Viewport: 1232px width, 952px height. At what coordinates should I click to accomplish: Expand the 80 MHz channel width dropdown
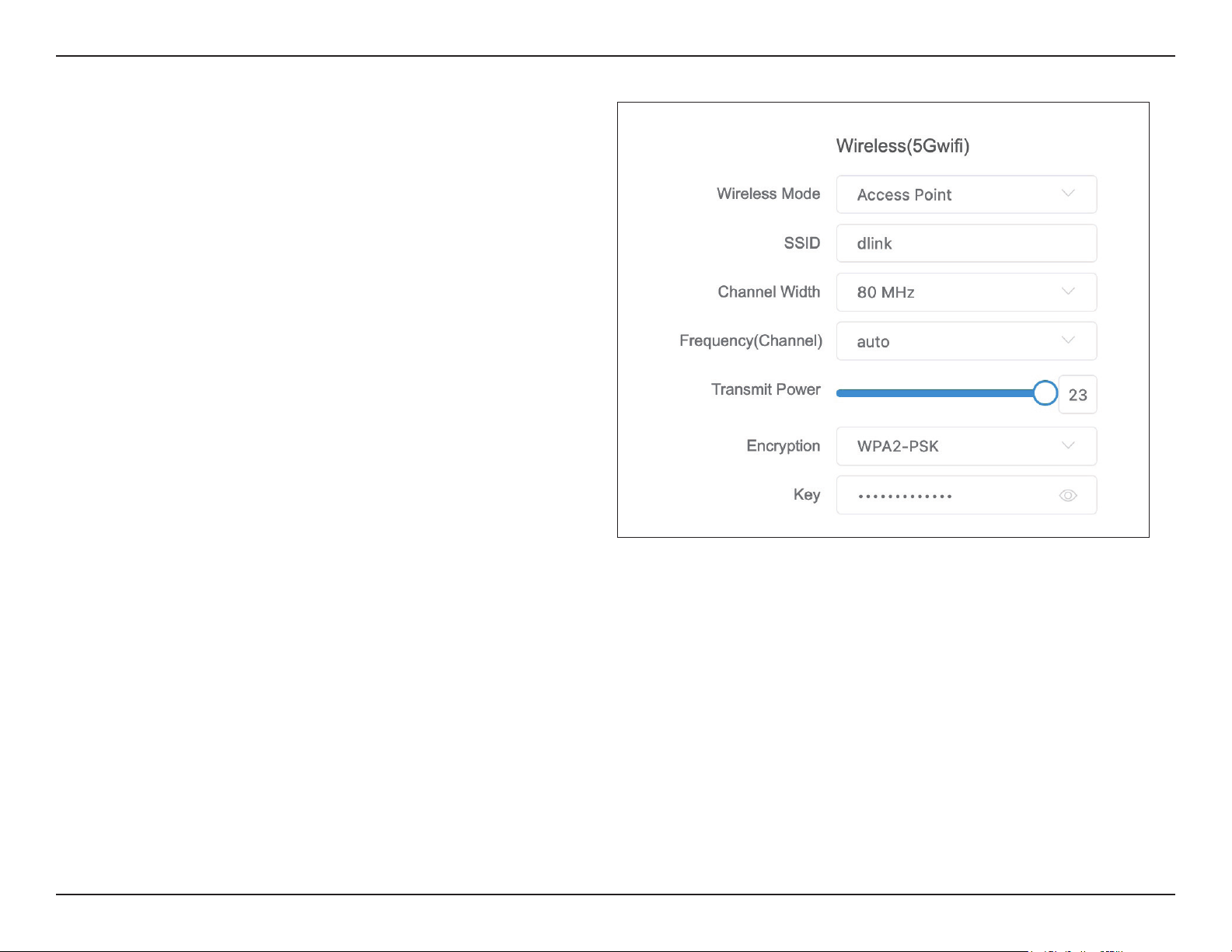(966, 292)
